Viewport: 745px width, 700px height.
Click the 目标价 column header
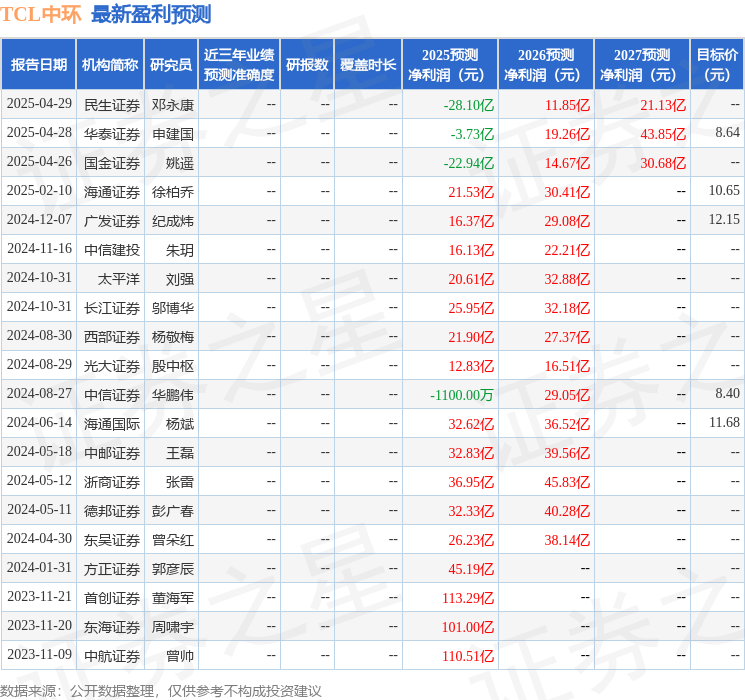(x=717, y=65)
